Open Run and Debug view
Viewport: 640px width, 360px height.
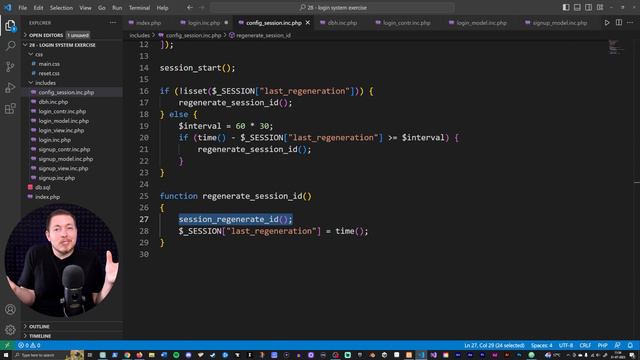10,87
